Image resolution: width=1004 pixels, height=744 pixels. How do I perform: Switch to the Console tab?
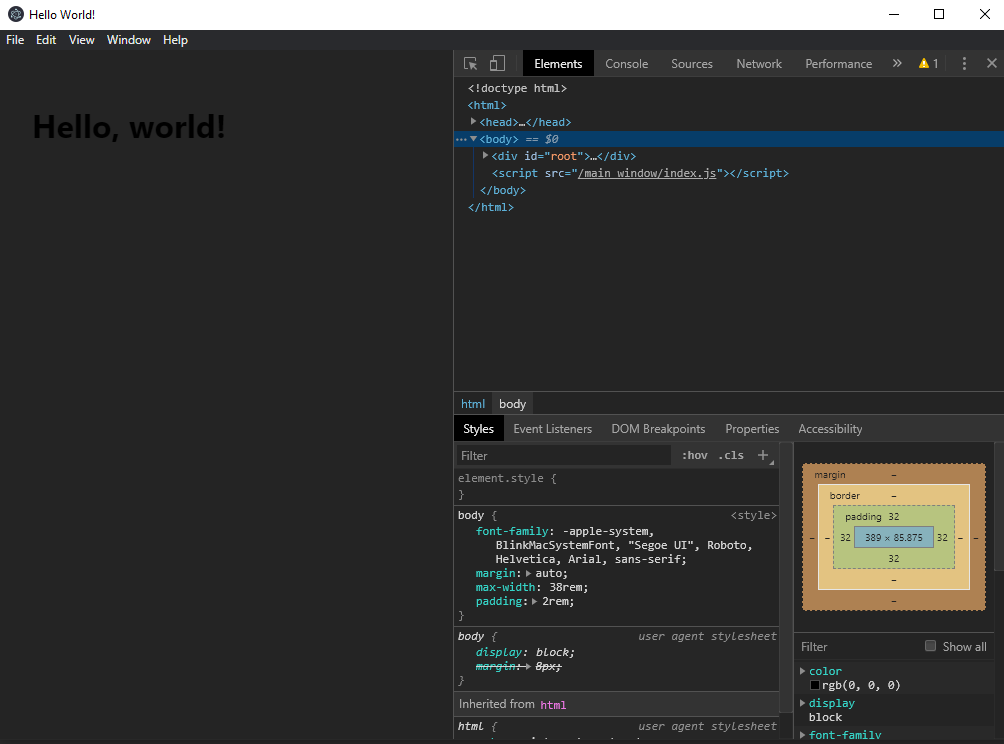pyautogui.click(x=627, y=64)
